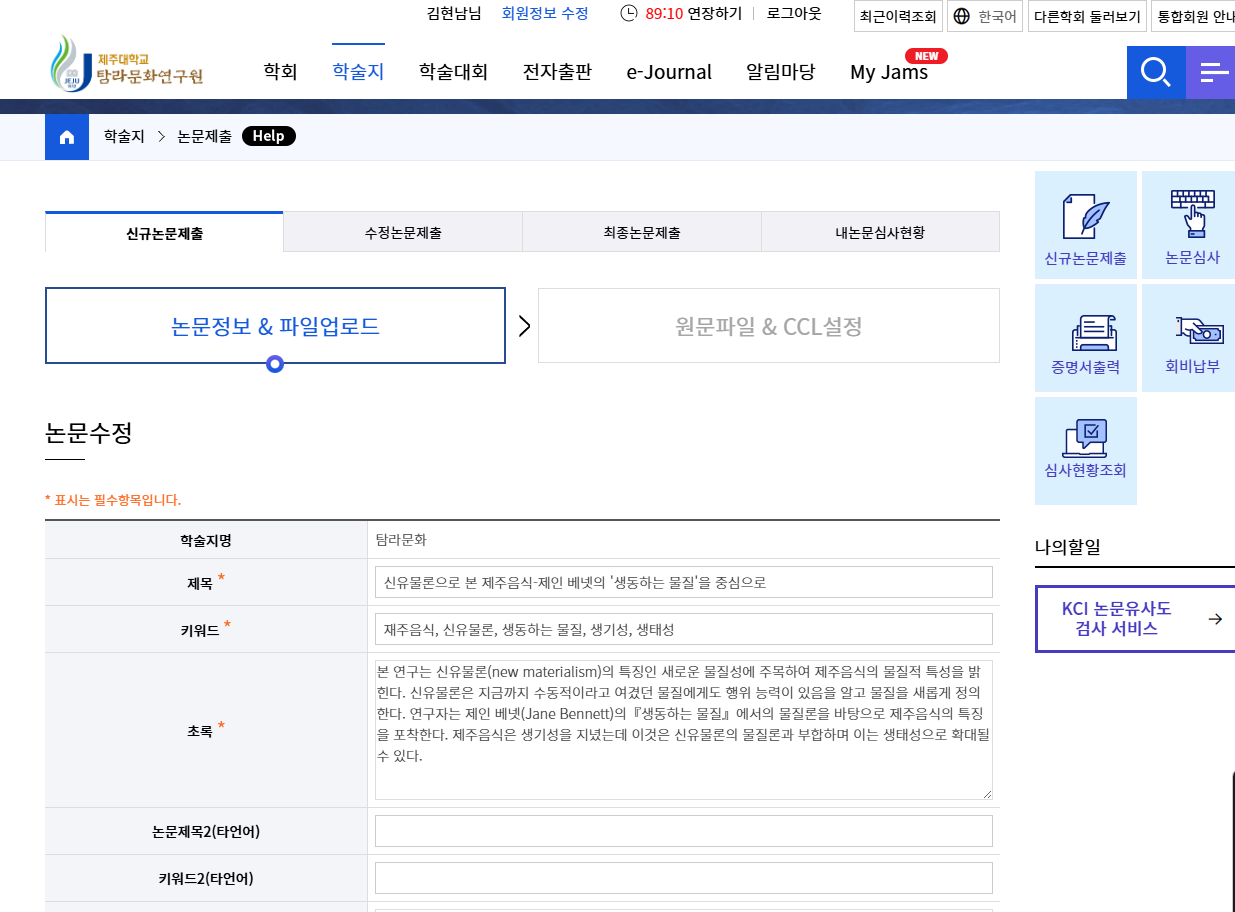Select 학술대회 in the navigation menu
The height and width of the screenshot is (912, 1235).
click(452, 72)
